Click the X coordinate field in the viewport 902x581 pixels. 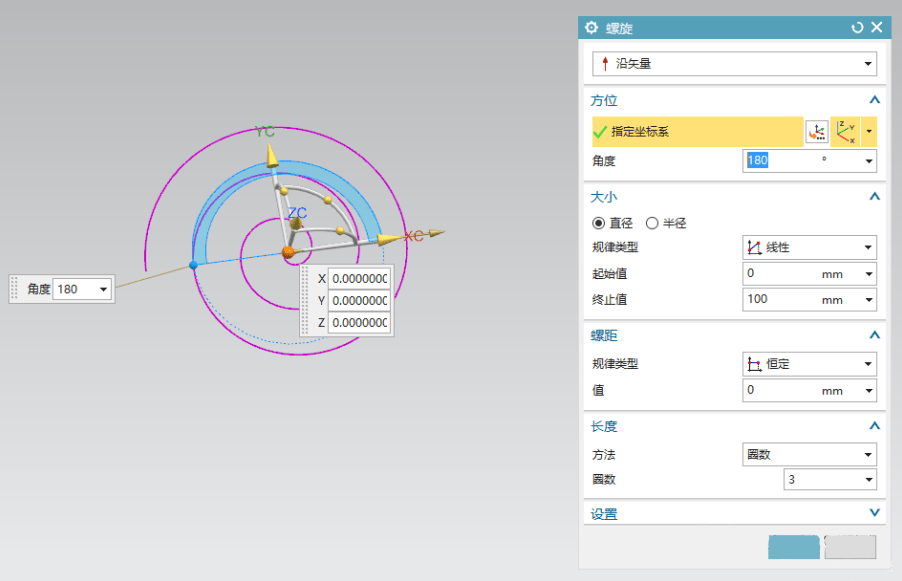pyautogui.click(x=360, y=279)
